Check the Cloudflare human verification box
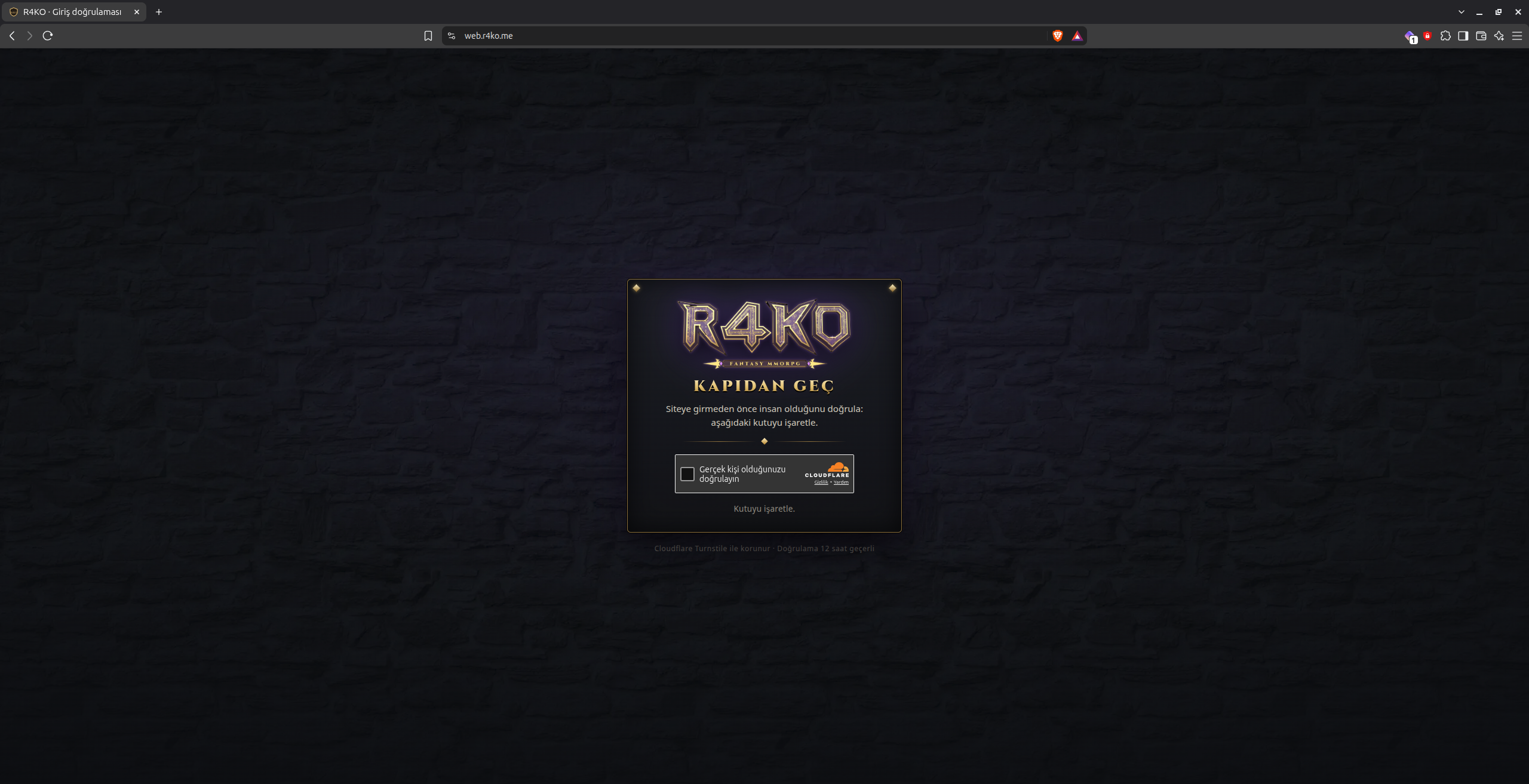 pyautogui.click(x=687, y=474)
